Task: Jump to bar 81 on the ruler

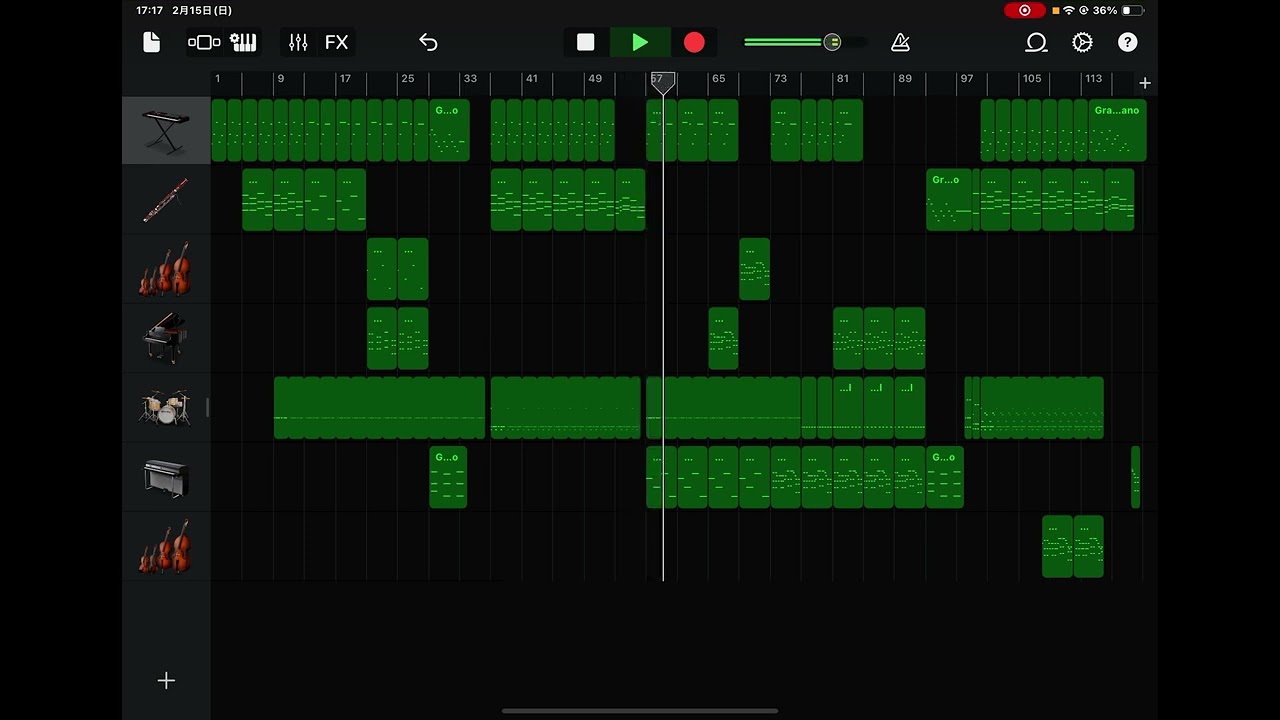Action: coord(843,79)
